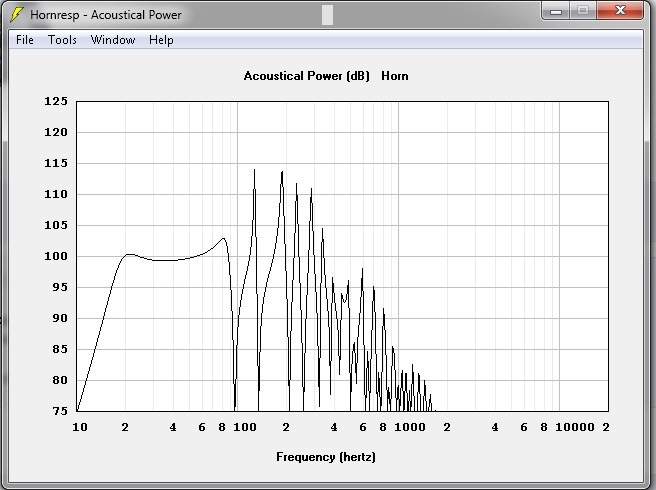Click the Horn label in chart title
656x490 pixels.
395,76
